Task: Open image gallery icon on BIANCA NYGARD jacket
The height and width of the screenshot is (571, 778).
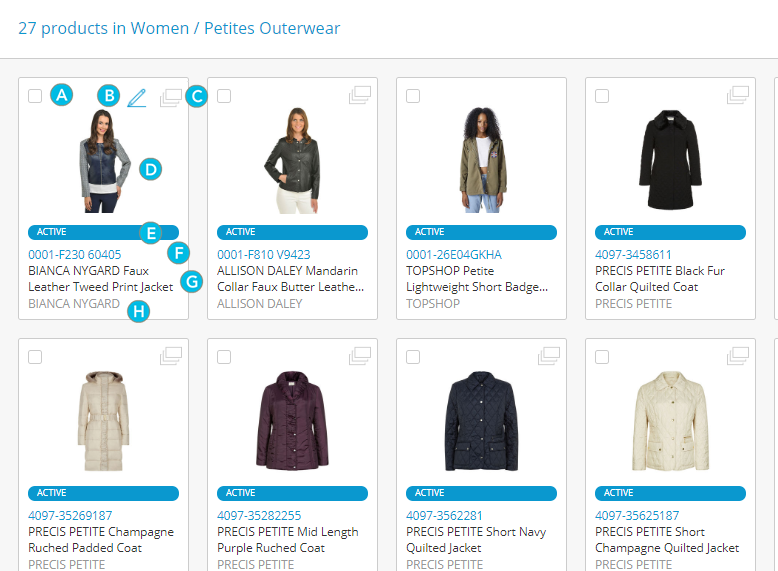Action: (x=170, y=96)
